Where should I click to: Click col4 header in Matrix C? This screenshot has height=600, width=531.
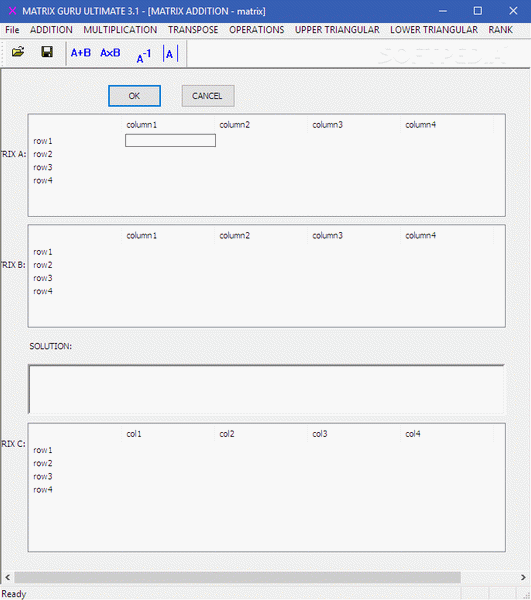[x=413, y=434]
